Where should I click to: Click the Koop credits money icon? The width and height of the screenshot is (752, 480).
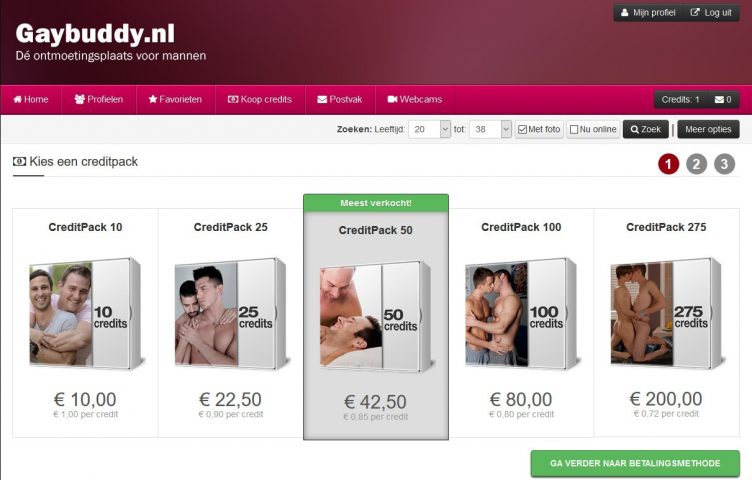[233, 99]
